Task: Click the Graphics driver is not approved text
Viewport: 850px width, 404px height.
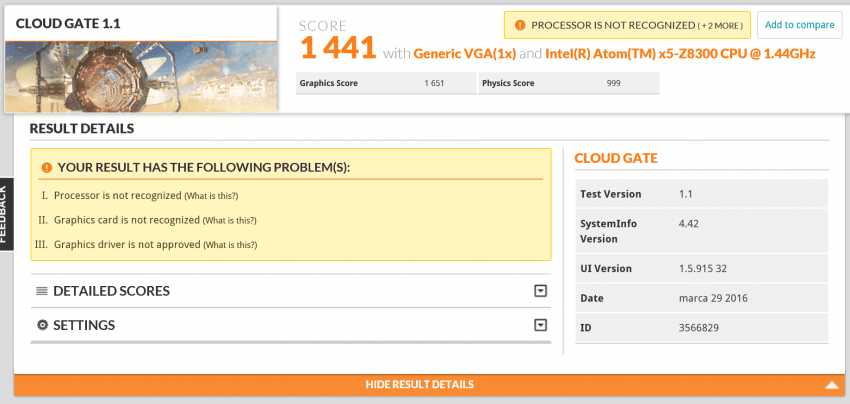Action: point(127,245)
